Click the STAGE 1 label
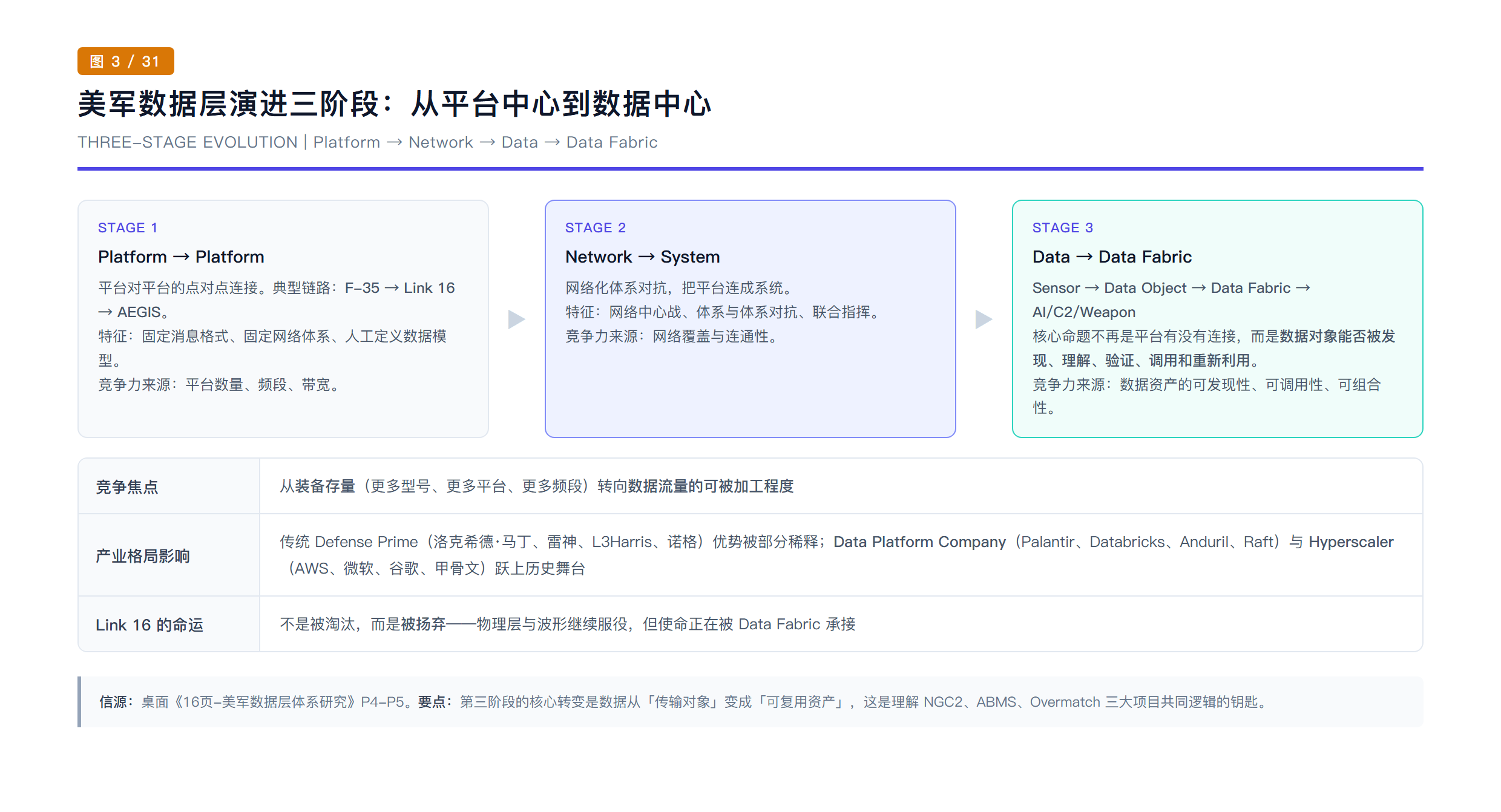This screenshot has height=812, width=1501. click(x=128, y=228)
